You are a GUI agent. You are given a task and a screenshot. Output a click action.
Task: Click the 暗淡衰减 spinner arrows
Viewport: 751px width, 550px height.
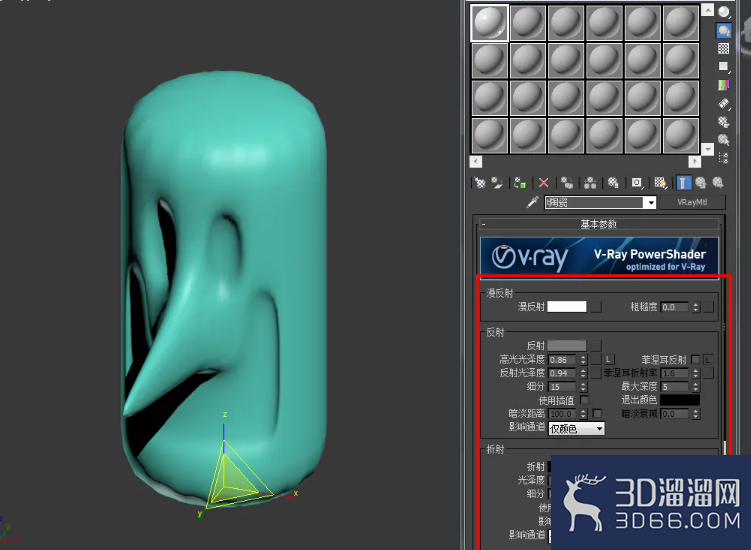click(695, 413)
